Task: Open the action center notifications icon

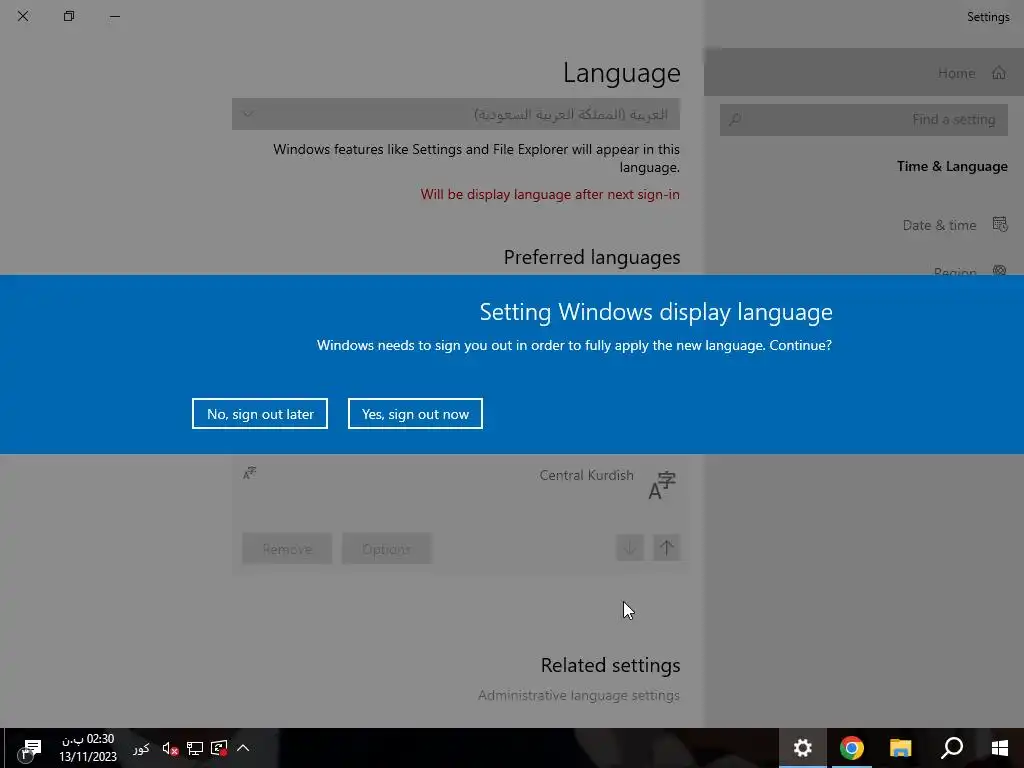Action: [29, 748]
